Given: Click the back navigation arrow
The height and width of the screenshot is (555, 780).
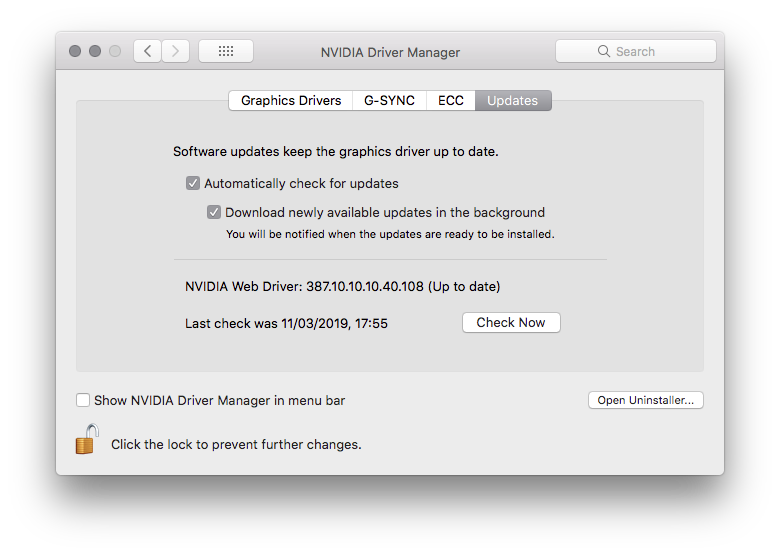Looking at the screenshot, I should tap(147, 51).
